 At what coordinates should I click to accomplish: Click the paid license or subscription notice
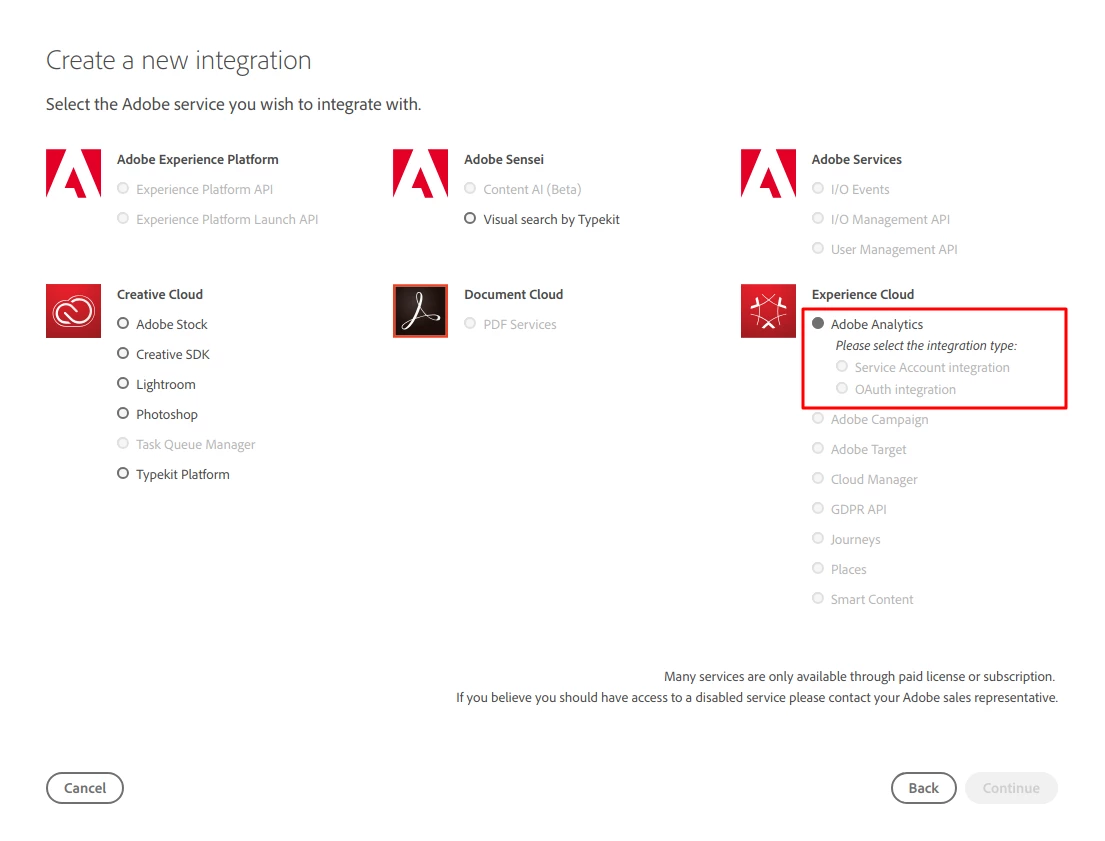click(x=859, y=677)
